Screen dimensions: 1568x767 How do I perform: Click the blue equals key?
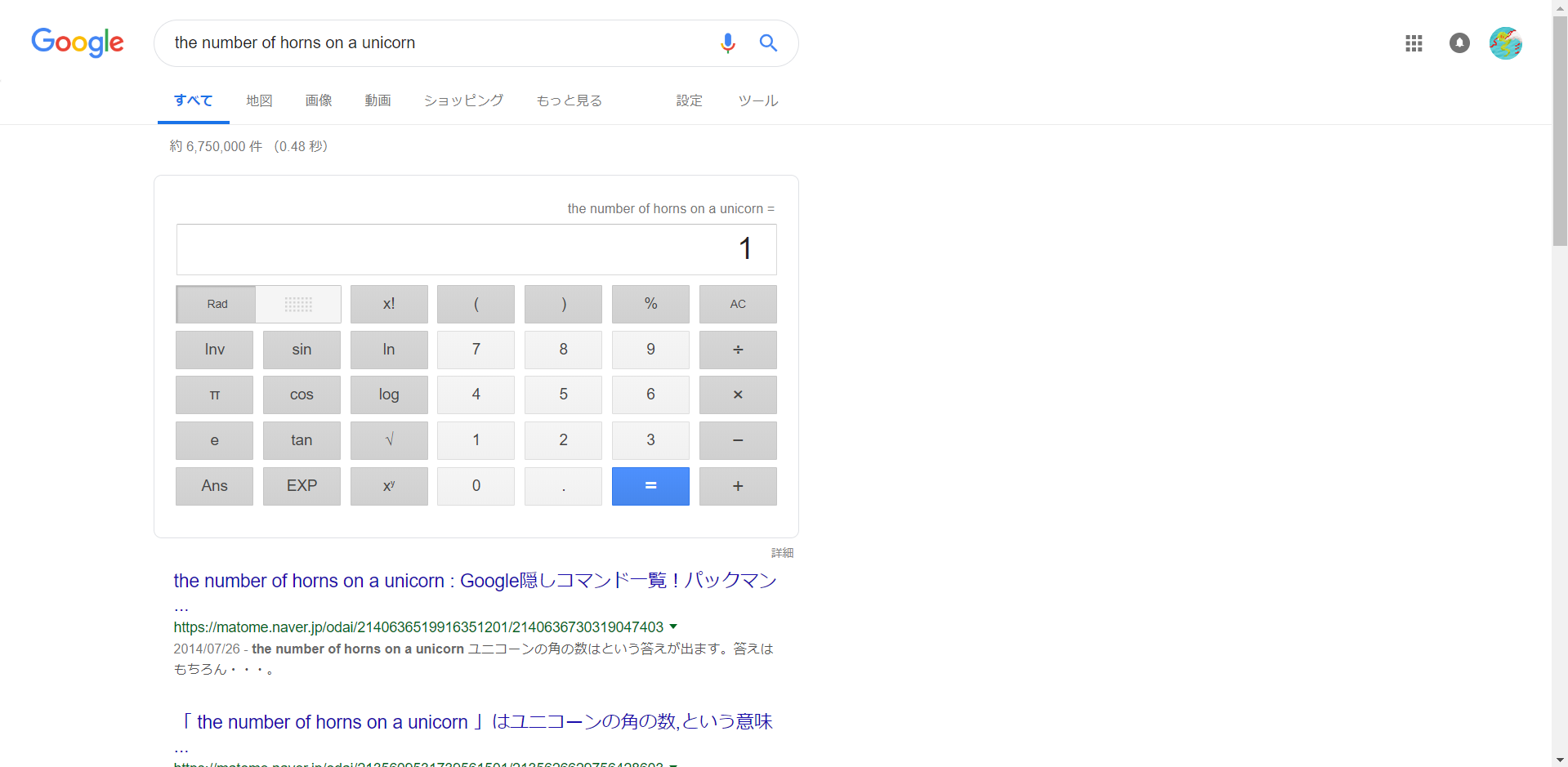[x=650, y=486]
